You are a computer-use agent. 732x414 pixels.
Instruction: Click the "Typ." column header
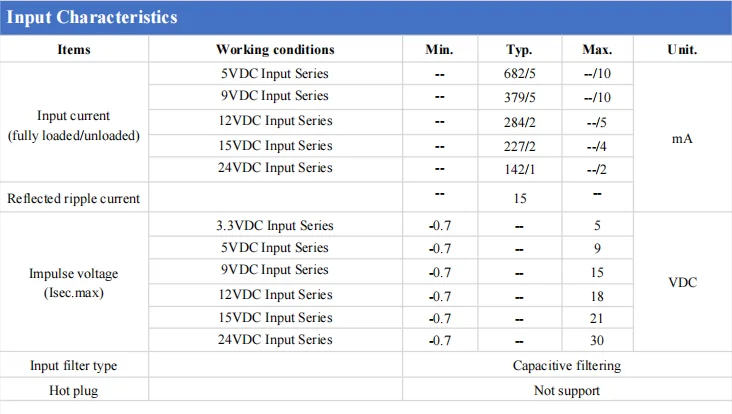tap(520, 49)
